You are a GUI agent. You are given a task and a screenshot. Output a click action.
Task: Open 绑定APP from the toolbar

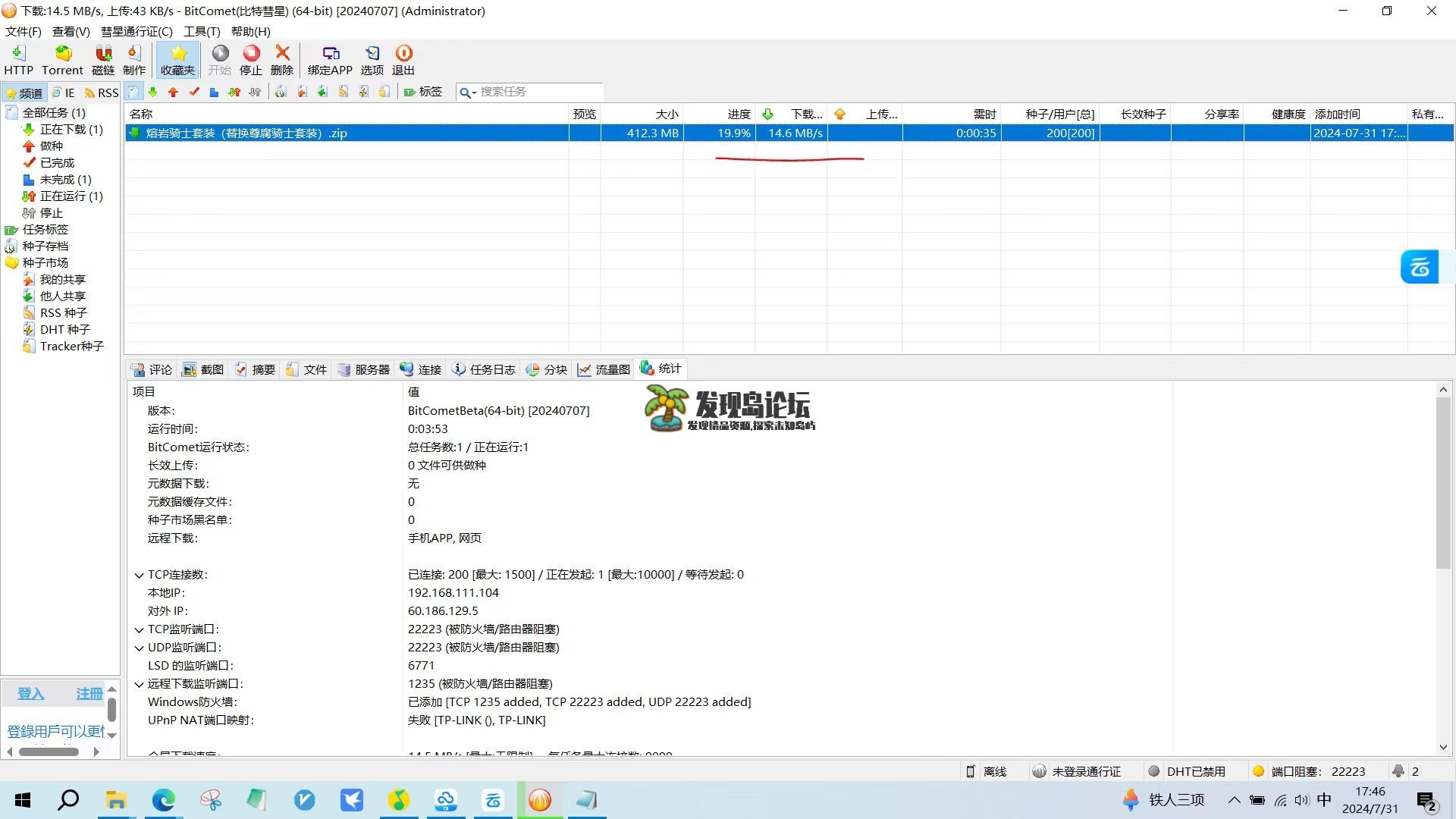[330, 60]
